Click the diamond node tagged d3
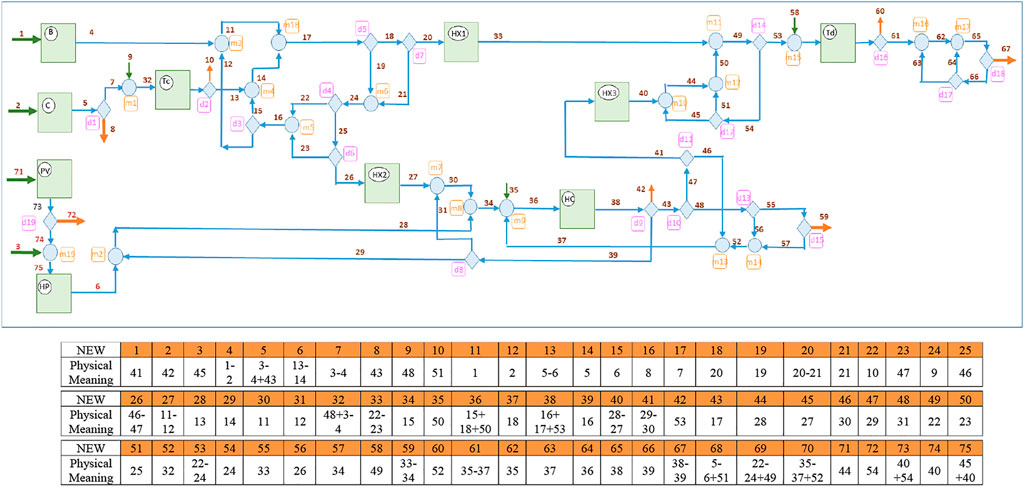1024x487 pixels. (252, 125)
